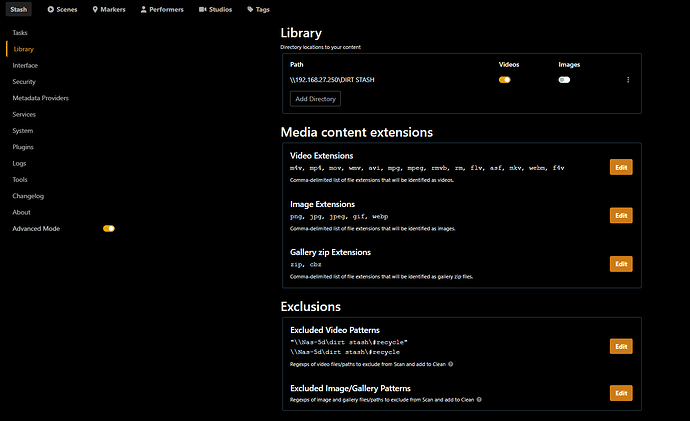Screen dimensions: 690x421
Task: Turn off Advanced Mode switch
Action: pyautogui.click(x=109, y=228)
